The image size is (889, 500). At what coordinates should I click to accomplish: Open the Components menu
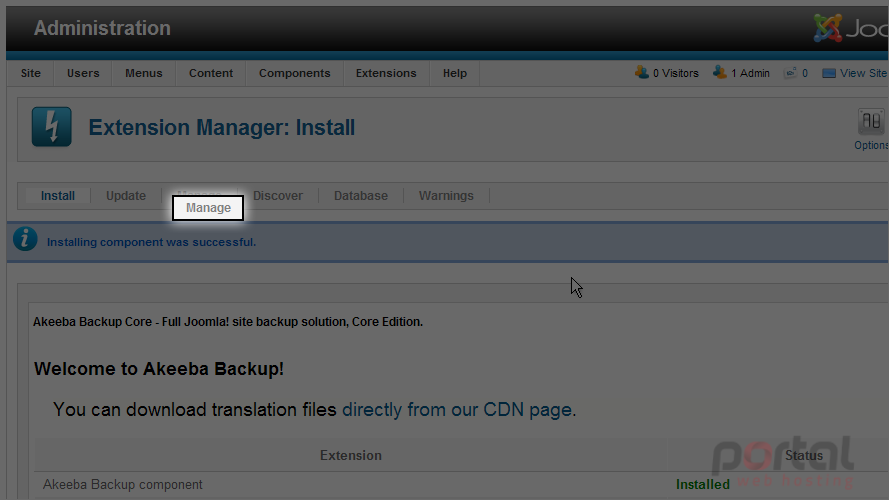pyautogui.click(x=294, y=73)
